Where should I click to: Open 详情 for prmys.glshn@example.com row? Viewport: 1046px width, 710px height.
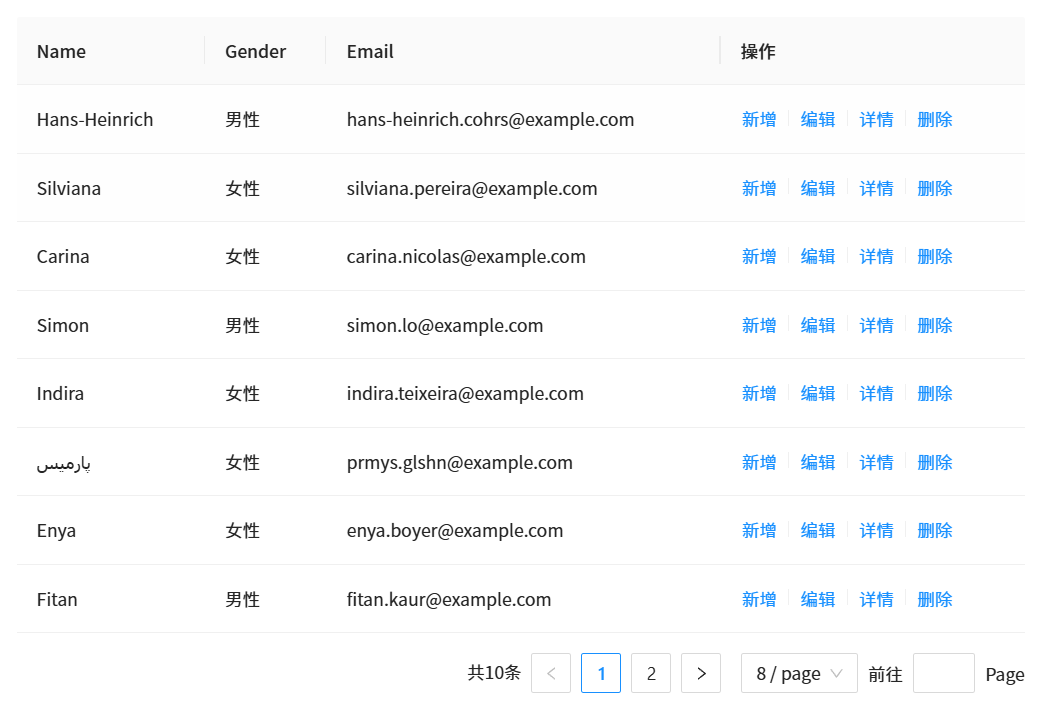pyautogui.click(x=876, y=462)
